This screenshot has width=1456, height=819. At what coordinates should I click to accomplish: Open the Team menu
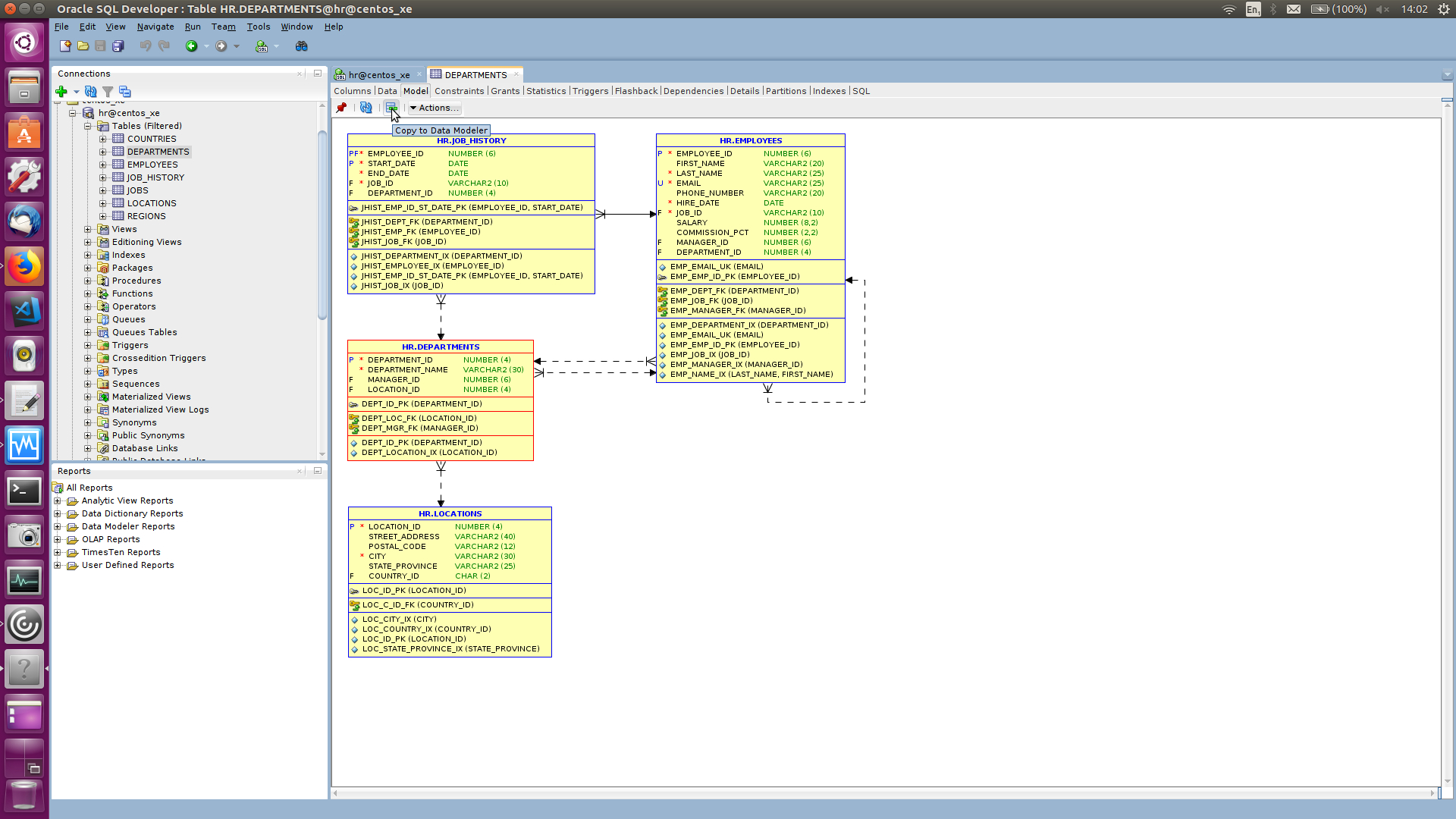click(x=223, y=26)
